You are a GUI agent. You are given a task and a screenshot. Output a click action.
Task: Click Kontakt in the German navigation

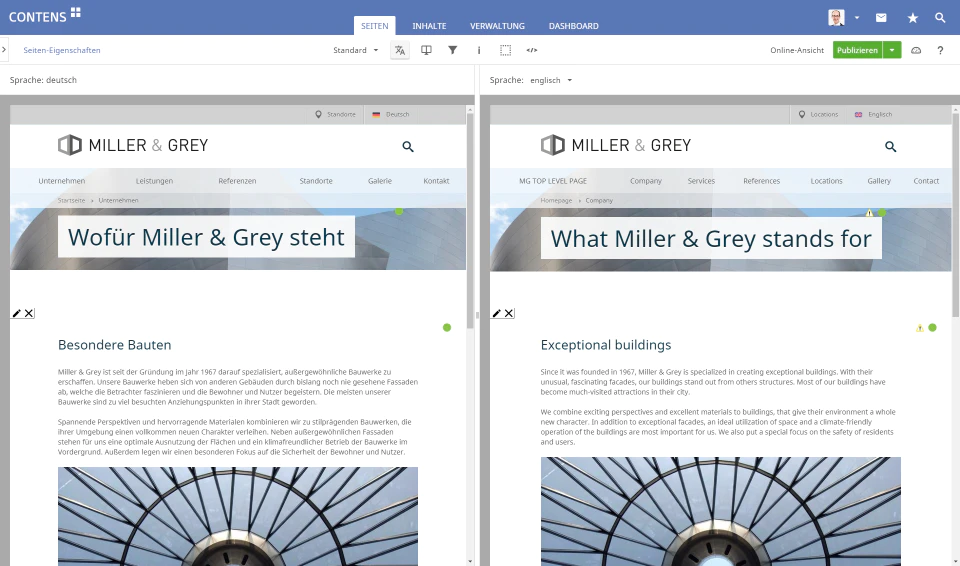click(437, 181)
